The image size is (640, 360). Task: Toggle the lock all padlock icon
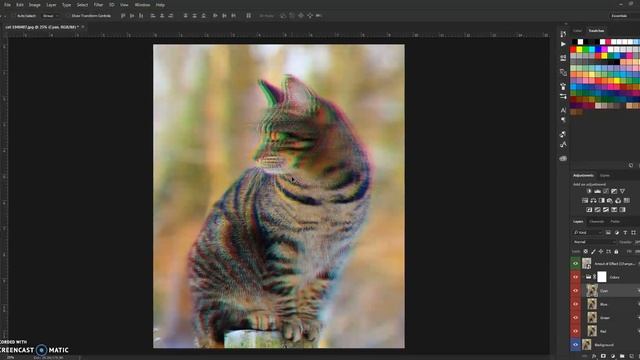tap(616, 251)
